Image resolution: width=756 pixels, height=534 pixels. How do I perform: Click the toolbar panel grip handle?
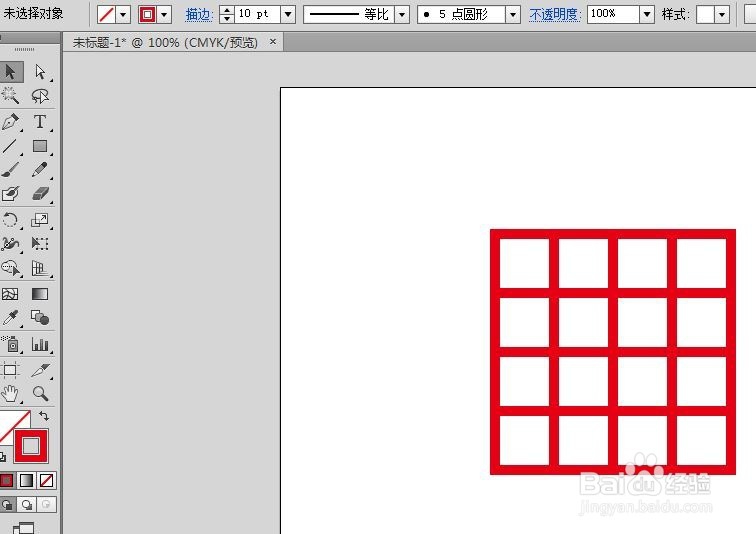click(x=25, y=50)
